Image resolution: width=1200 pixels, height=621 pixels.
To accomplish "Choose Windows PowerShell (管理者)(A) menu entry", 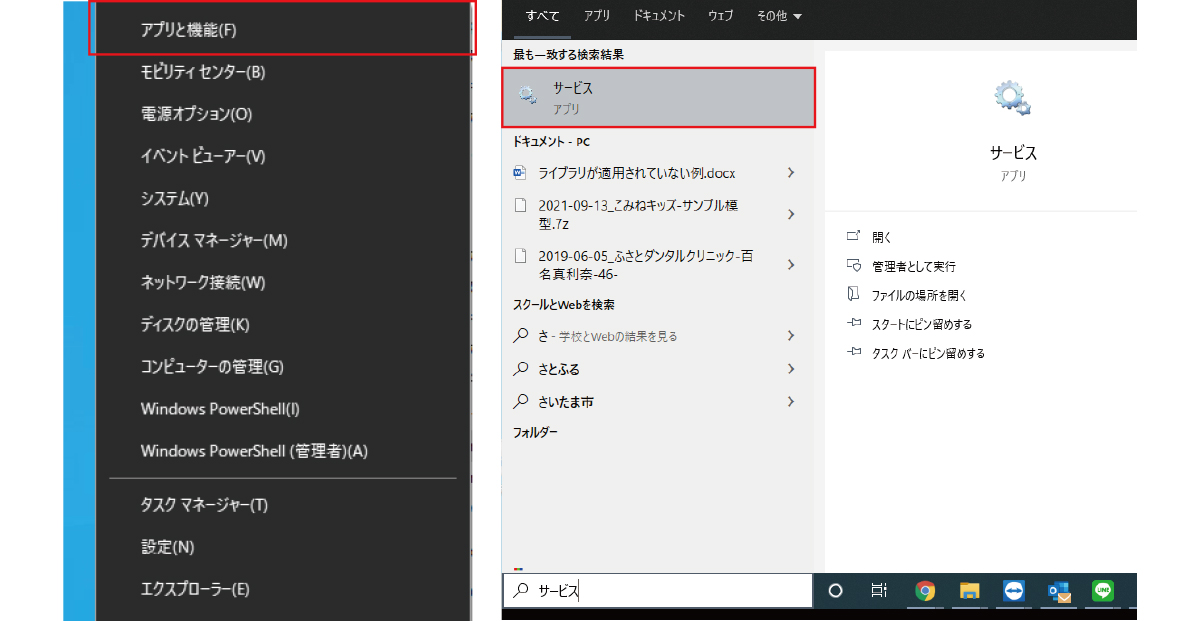I will coord(254,451).
